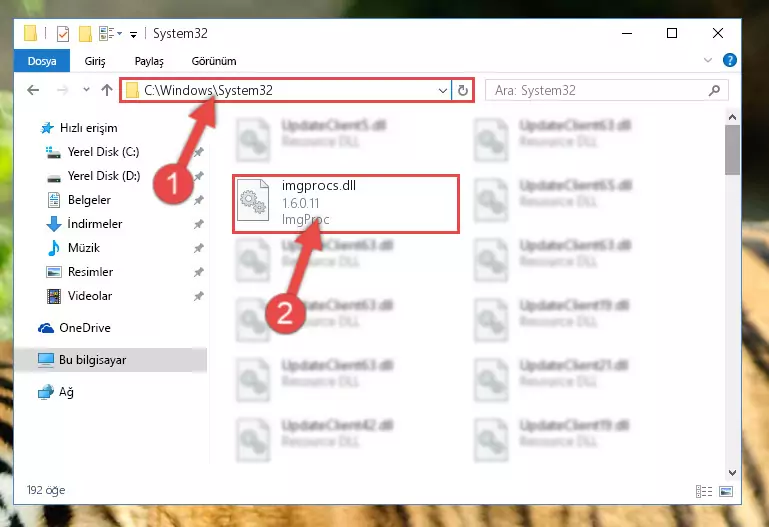Switch to the Görünüm ribbon tab

point(214,61)
